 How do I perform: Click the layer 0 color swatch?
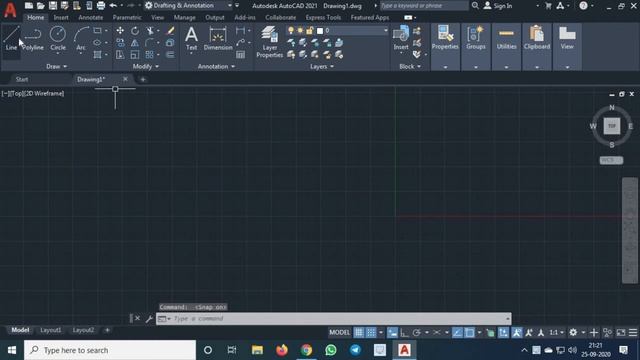(320, 31)
